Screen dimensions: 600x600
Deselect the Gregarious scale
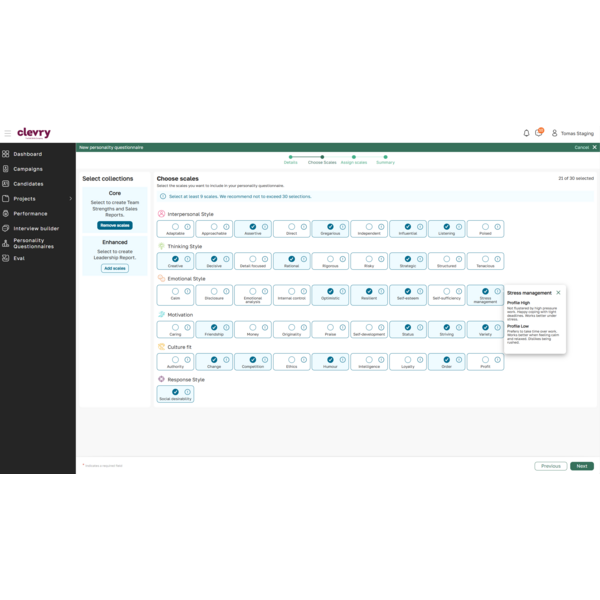tap(330, 227)
